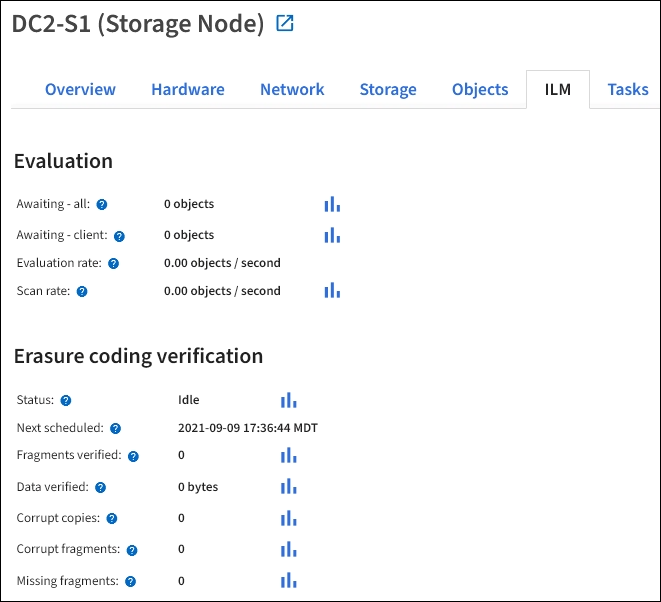Open the Hardware tab
This screenshot has height=602, width=661.
(188, 89)
